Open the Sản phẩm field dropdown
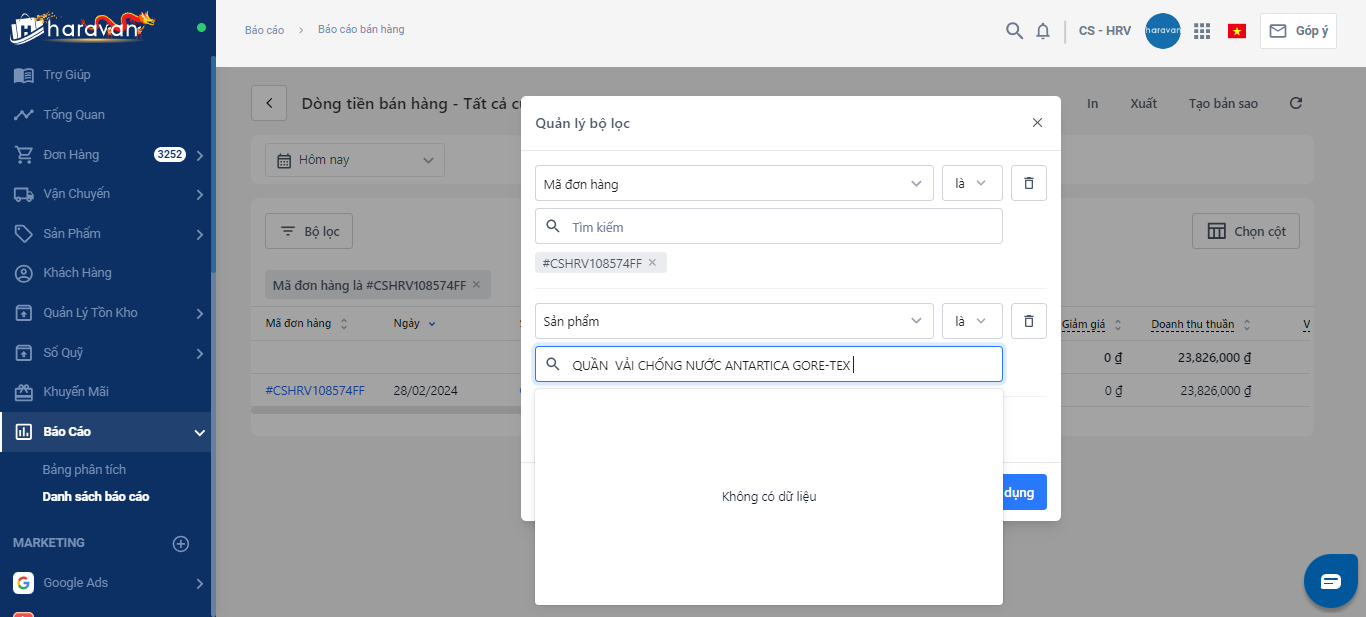1366x617 pixels. [734, 322]
